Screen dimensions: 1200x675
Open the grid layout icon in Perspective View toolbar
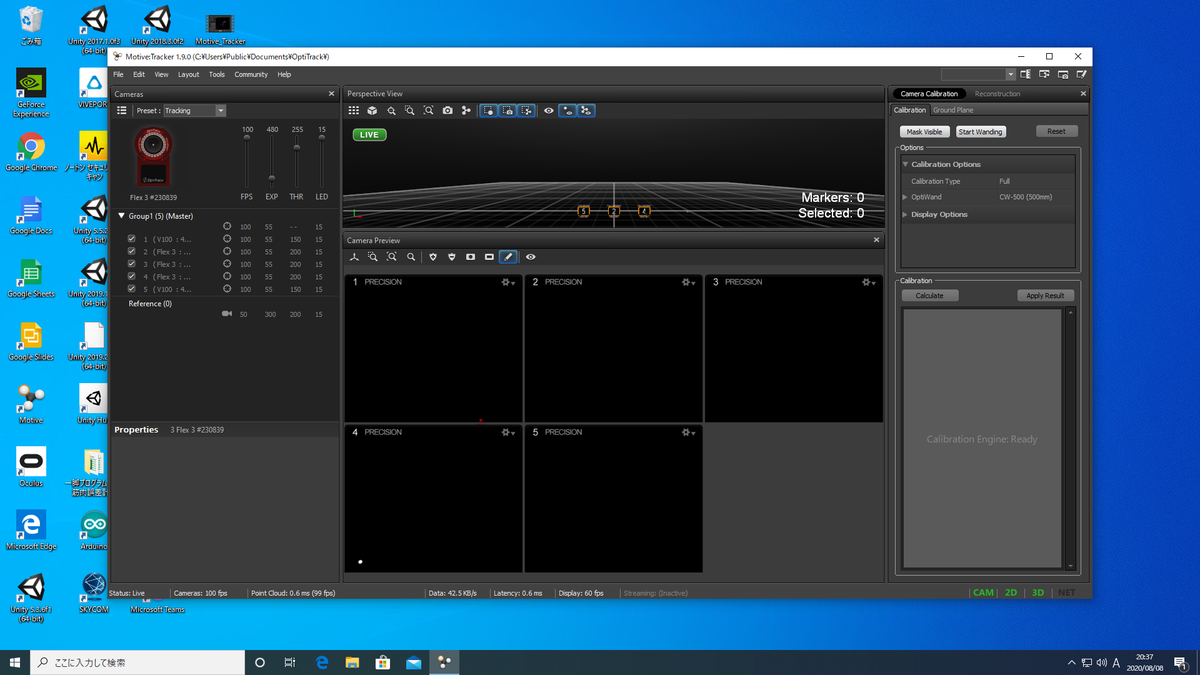click(354, 111)
